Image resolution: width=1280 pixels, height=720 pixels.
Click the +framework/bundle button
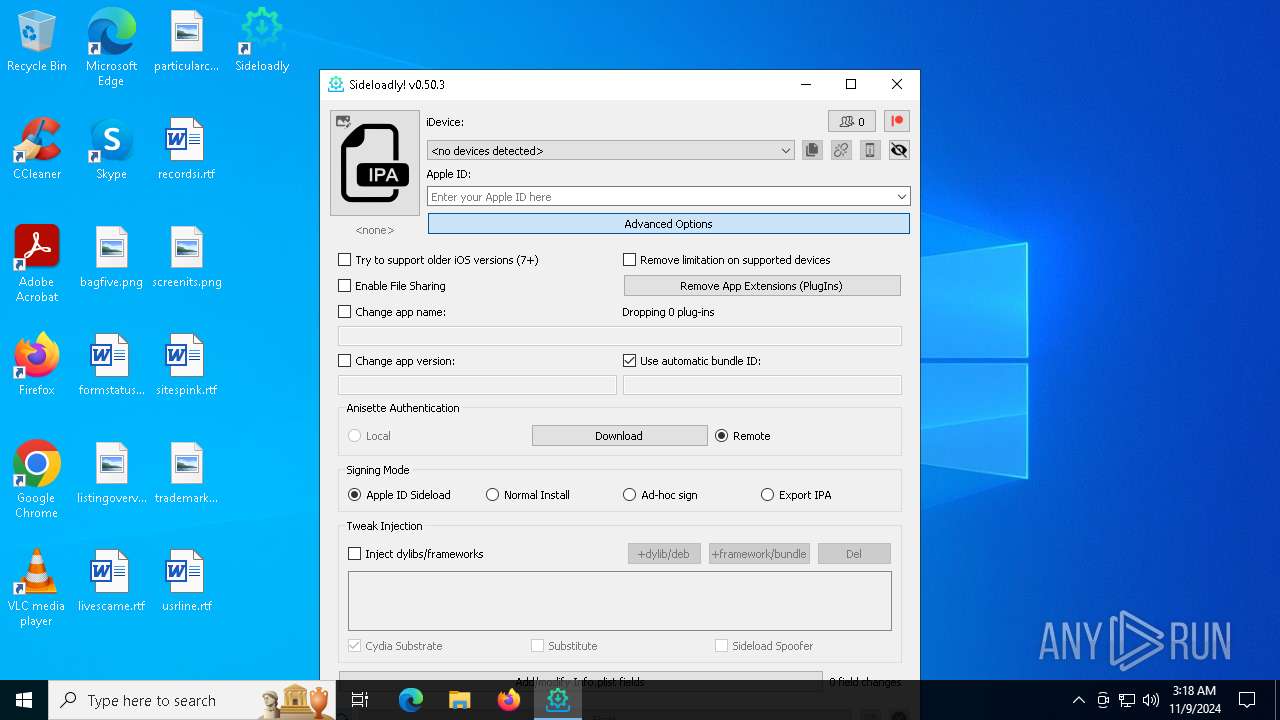pos(759,554)
